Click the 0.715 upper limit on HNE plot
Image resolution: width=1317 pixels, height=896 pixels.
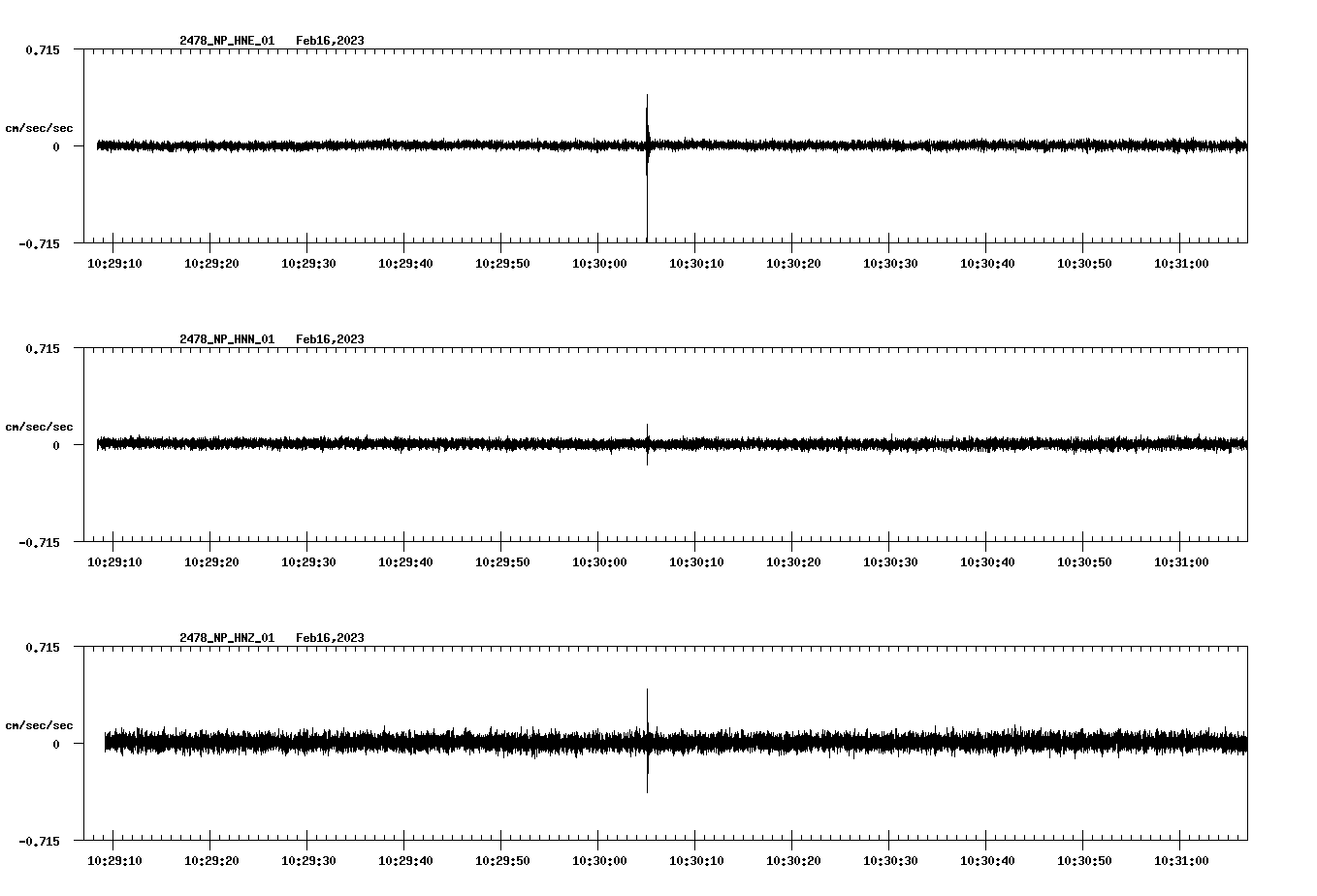point(42,49)
